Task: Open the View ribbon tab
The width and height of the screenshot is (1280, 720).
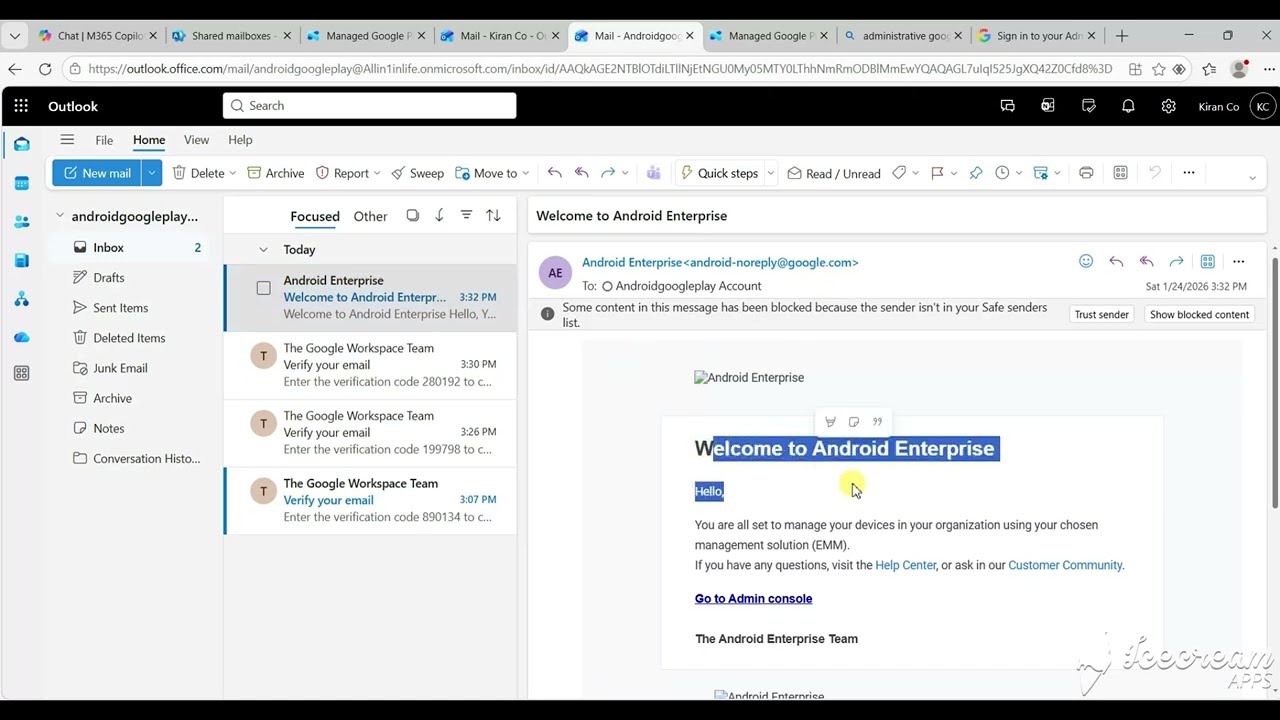Action: 196,140
